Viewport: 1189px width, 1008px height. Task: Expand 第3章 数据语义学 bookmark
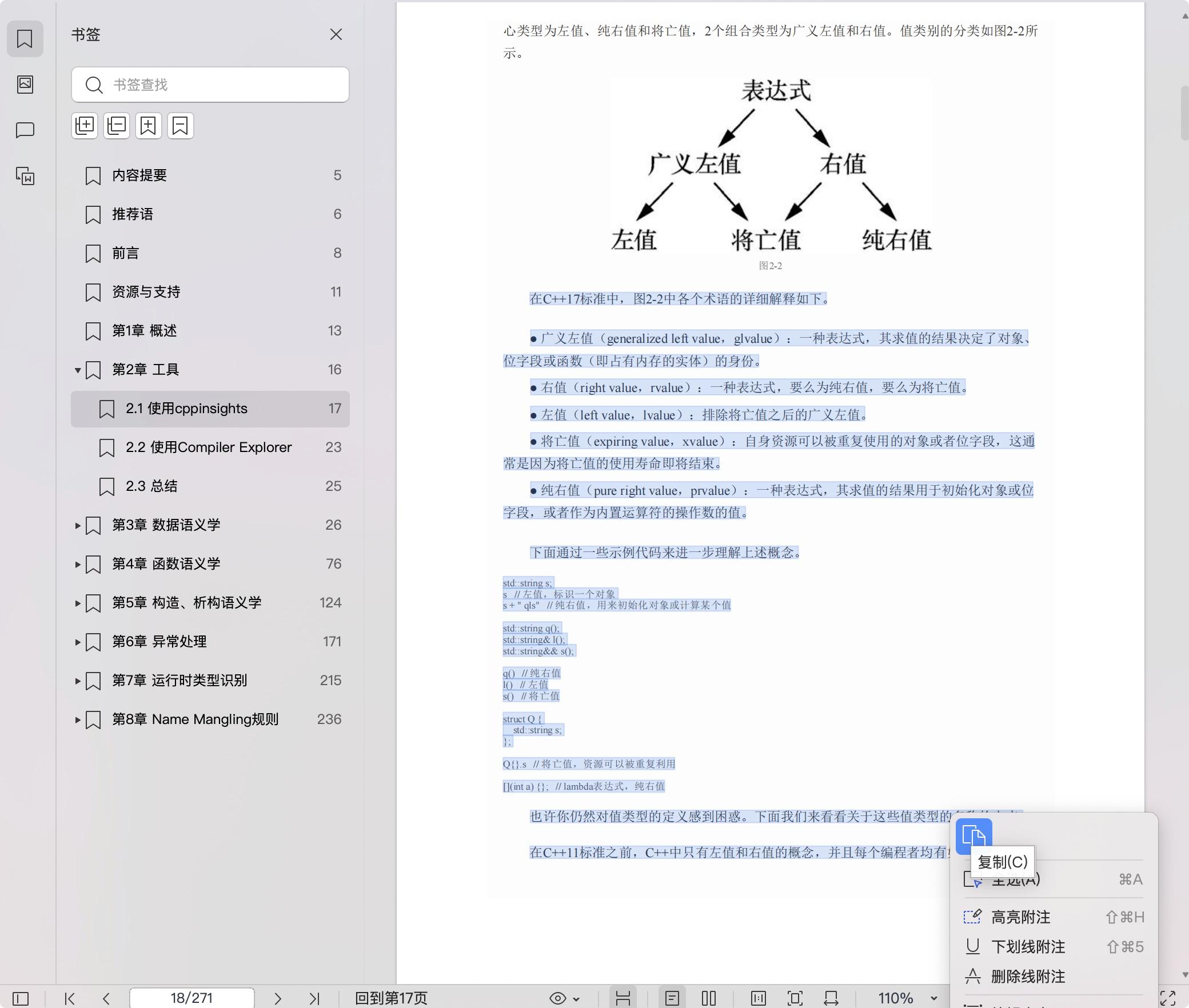78,526
